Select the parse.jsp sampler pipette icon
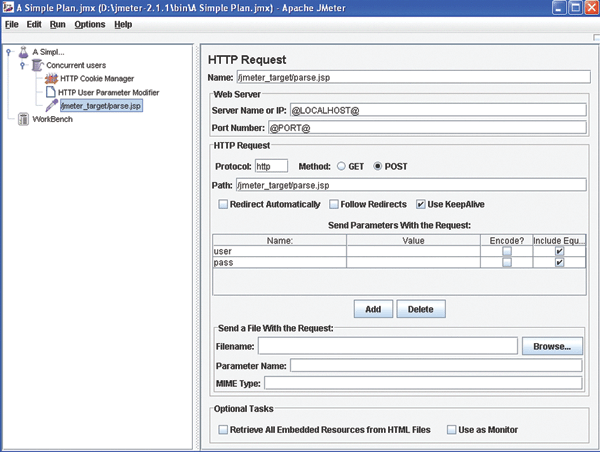Image resolution: width=600 pixels, height=452 pixels. (x=51, y=105)
